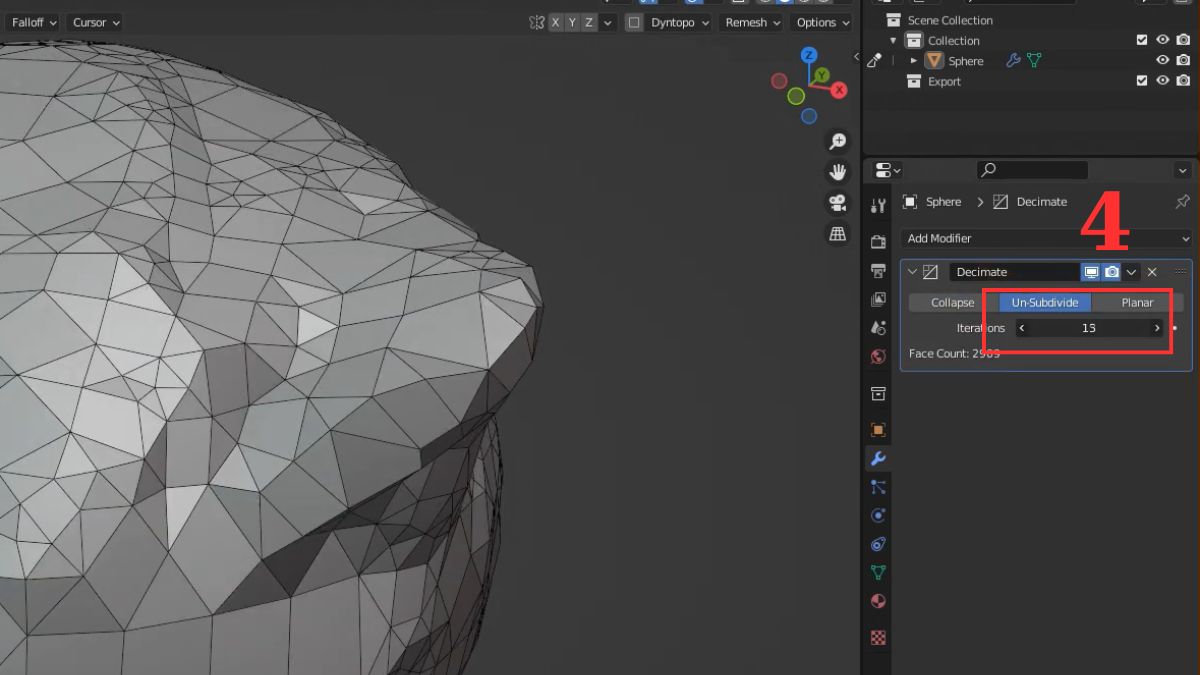Open the Remesh dropdown
The image size is (1200, 675).
point(753,22)
